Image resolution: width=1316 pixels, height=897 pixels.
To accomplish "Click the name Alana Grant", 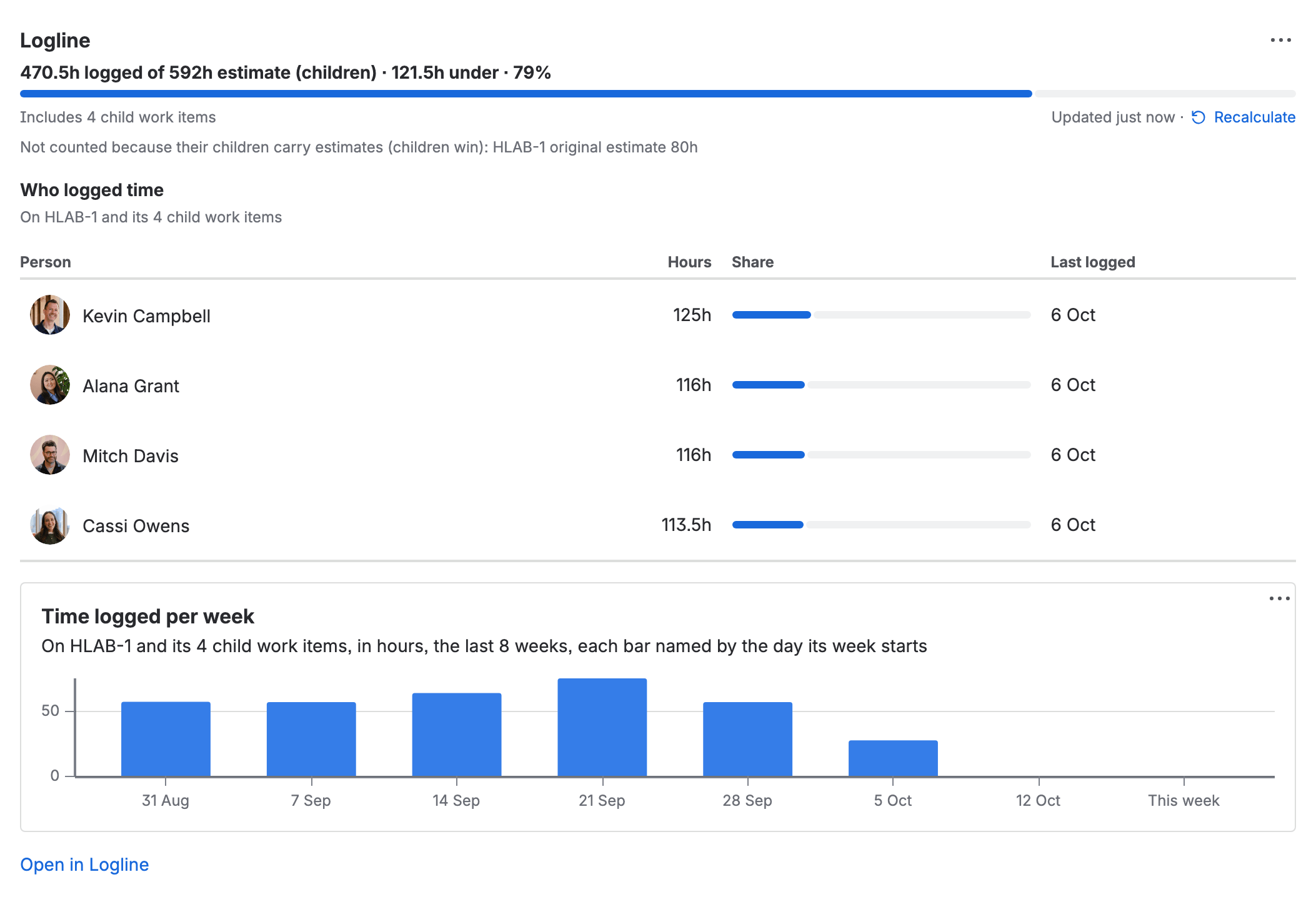I will [131, 386].
